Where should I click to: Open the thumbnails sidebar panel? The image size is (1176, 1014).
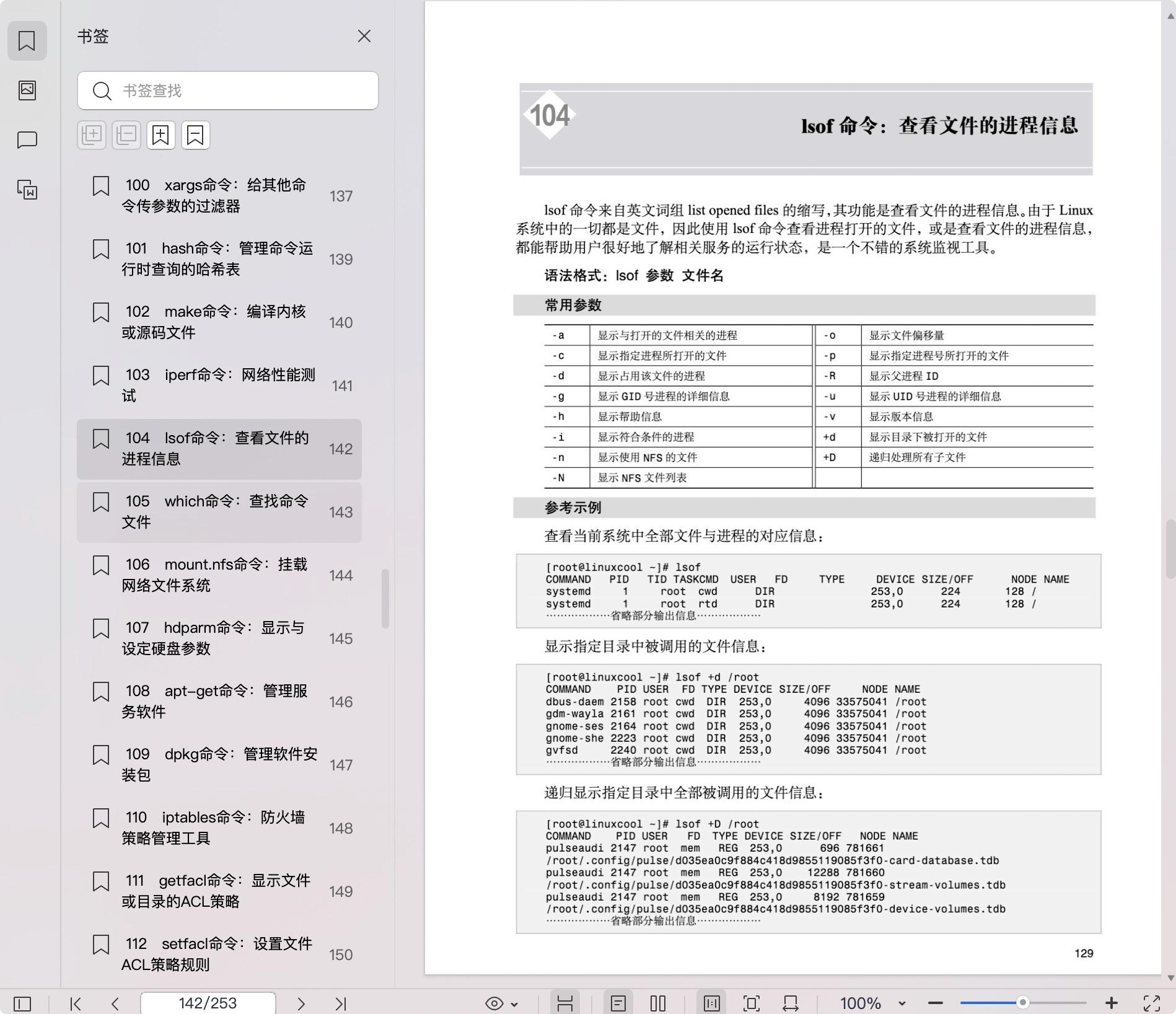pos(27,90)
